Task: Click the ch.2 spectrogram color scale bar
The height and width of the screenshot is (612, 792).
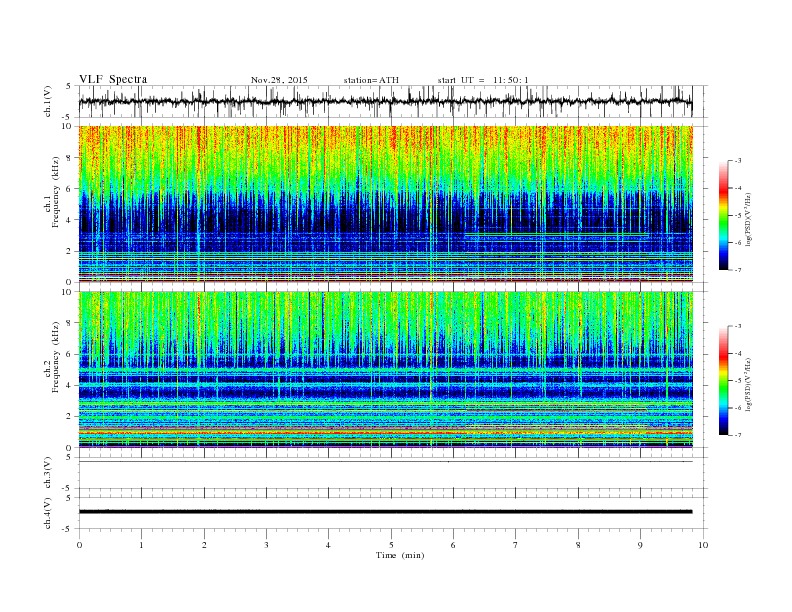Action: [723, 380]
